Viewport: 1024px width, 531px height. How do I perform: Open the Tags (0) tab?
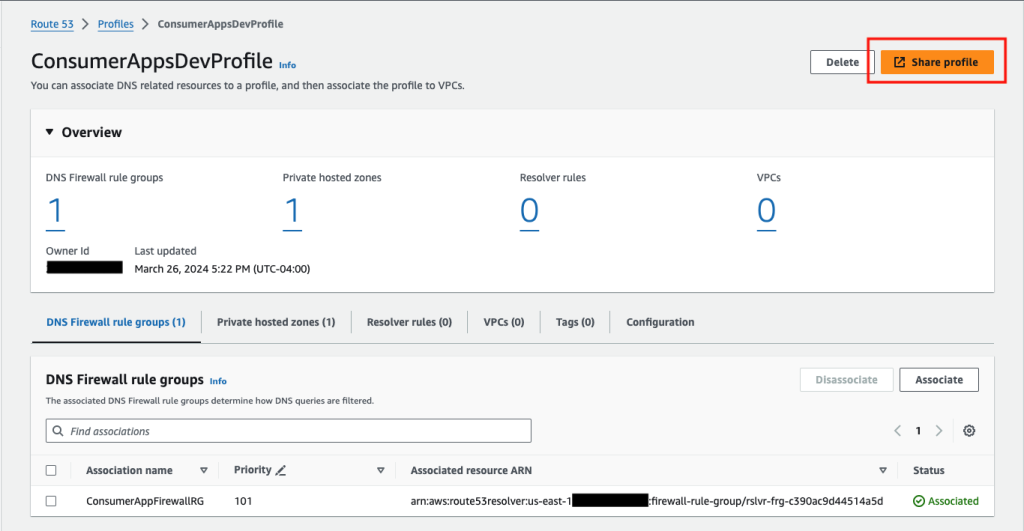click(575, 322)
